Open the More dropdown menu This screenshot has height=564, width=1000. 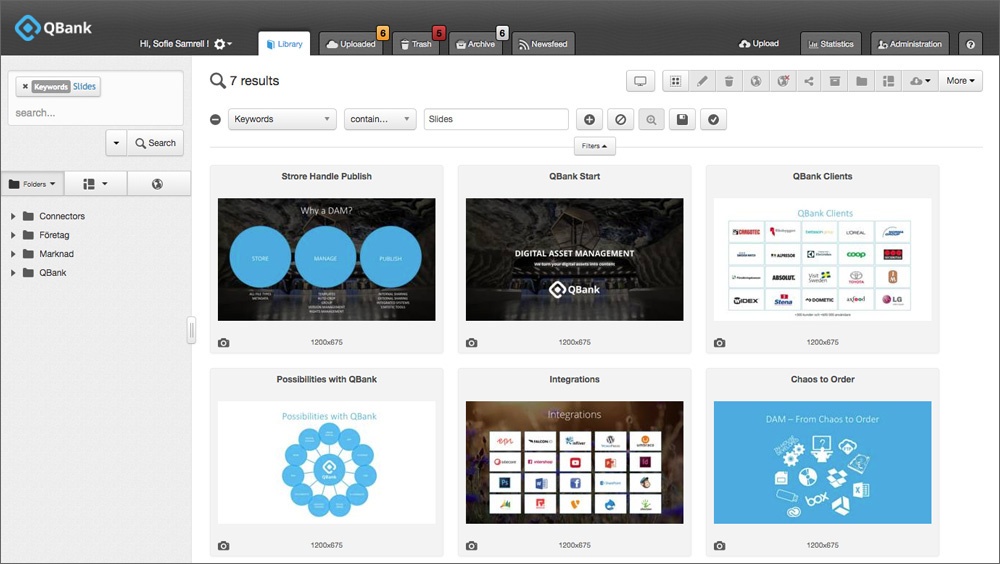click(960, 81)
